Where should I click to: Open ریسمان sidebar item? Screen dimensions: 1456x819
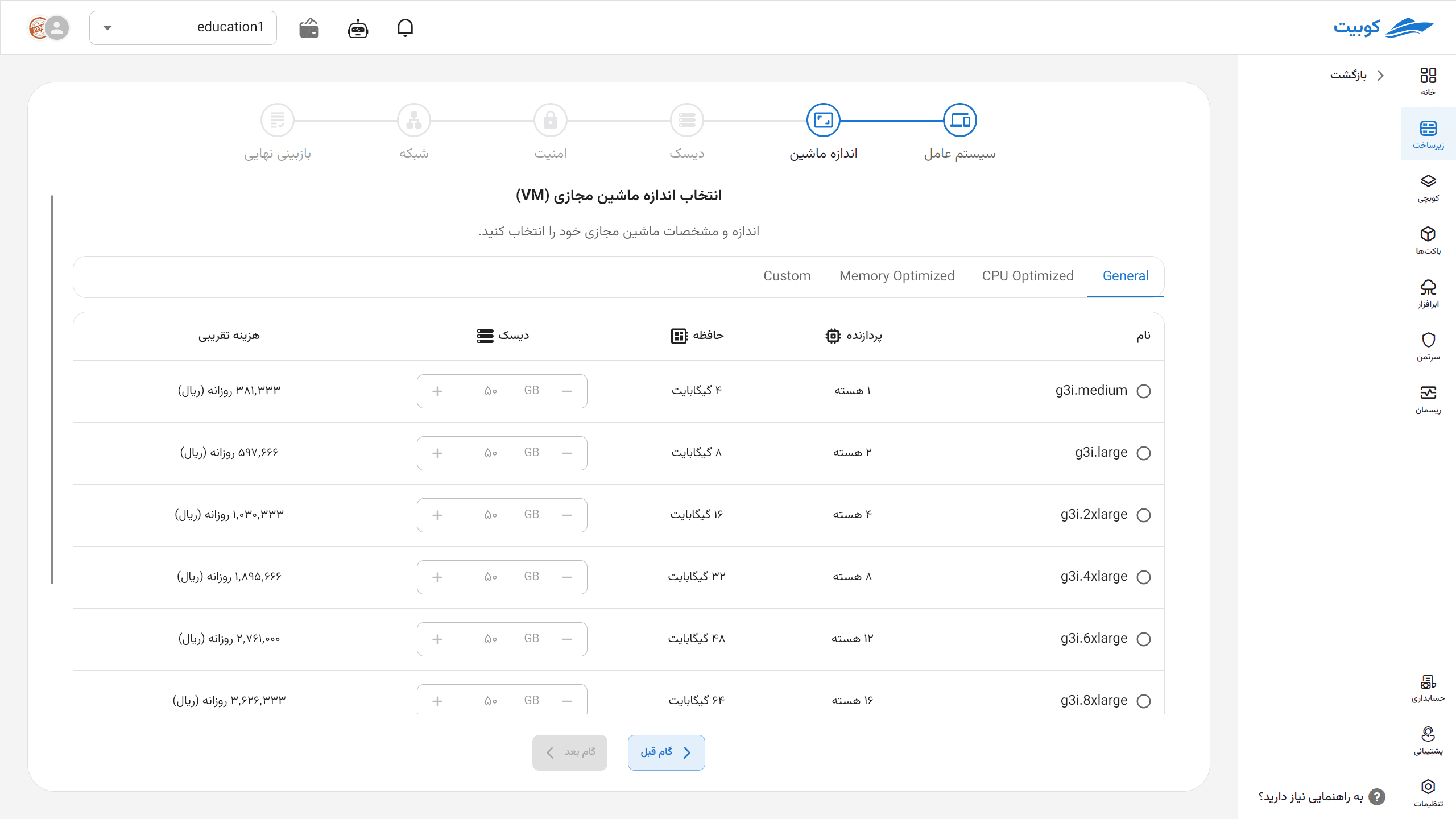(x=1428, y=399)
